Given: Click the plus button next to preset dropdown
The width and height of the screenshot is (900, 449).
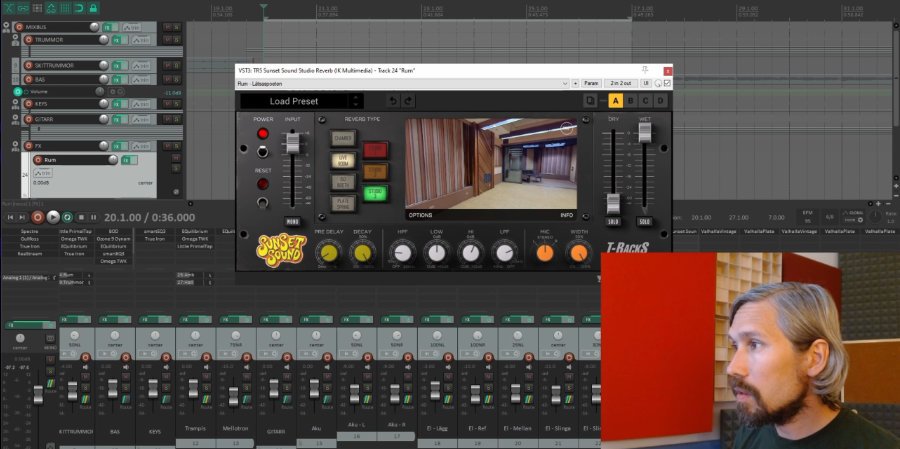Looking at the screenshot, I should 575,83.
